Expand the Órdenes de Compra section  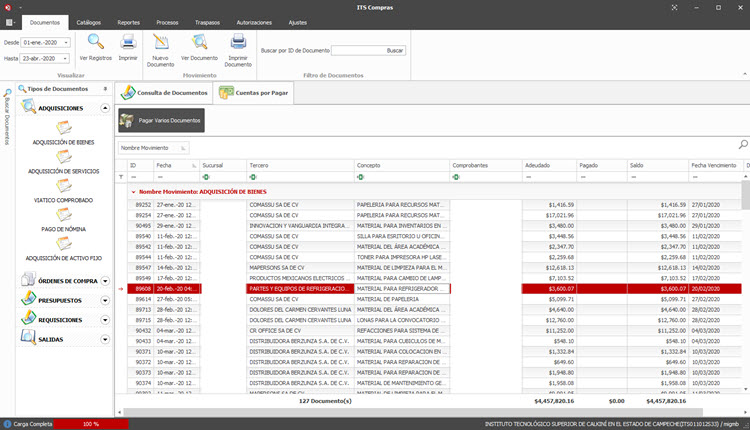[x=105, y=281]
